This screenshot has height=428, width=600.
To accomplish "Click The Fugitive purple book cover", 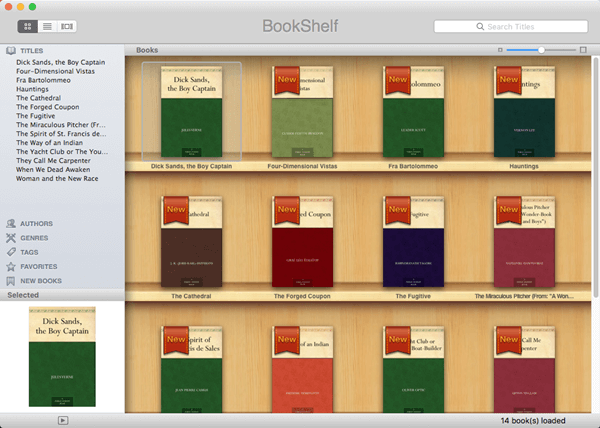I will click(x=413, y=242).
